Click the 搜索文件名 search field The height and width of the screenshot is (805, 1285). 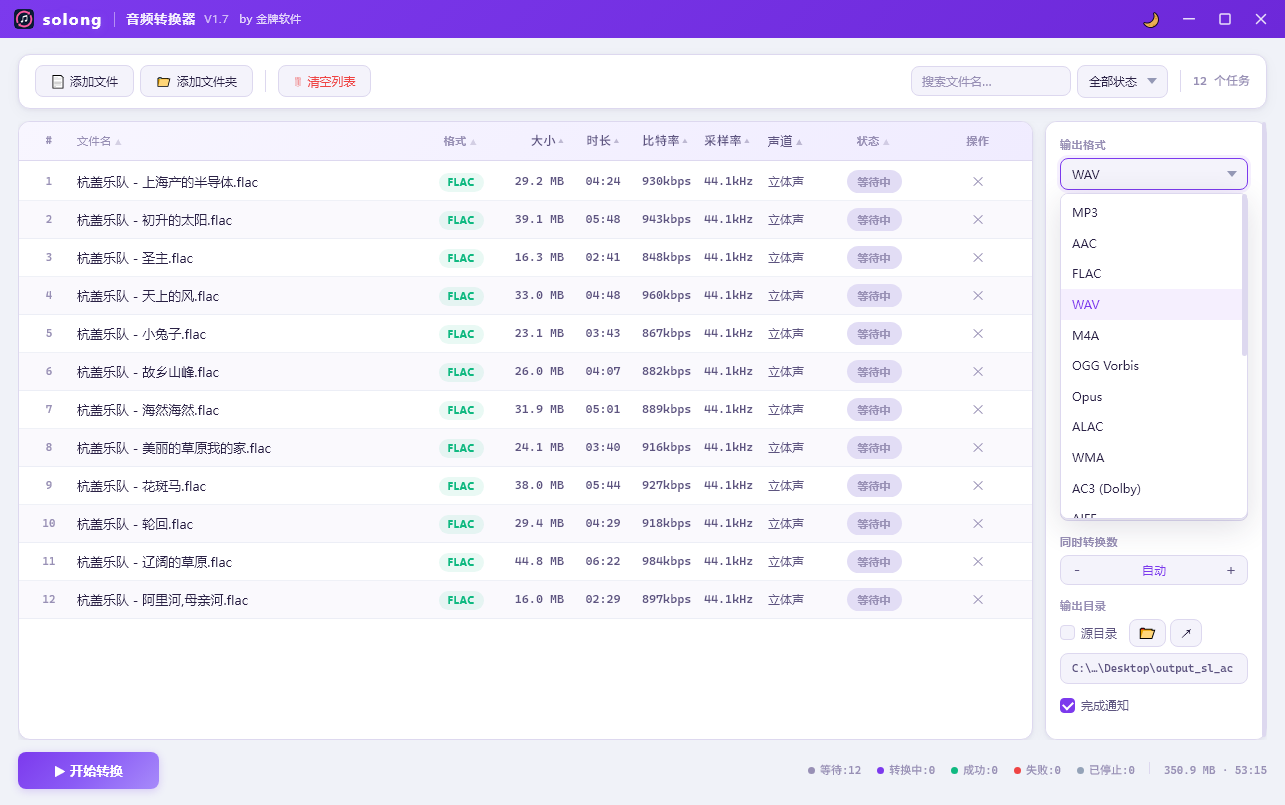click(x=990, y=81)
